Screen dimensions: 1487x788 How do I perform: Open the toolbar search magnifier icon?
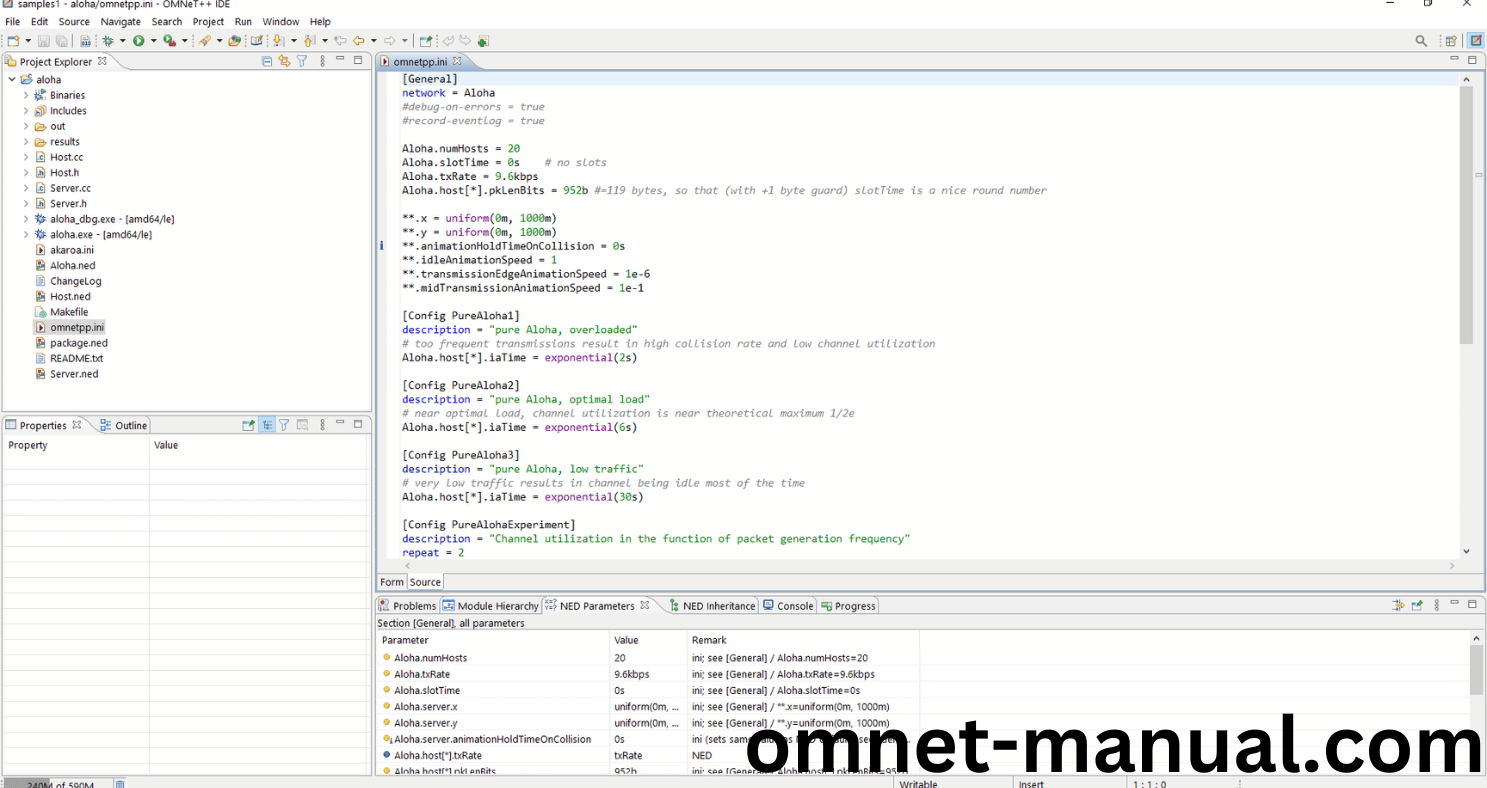pos(1421,41)
